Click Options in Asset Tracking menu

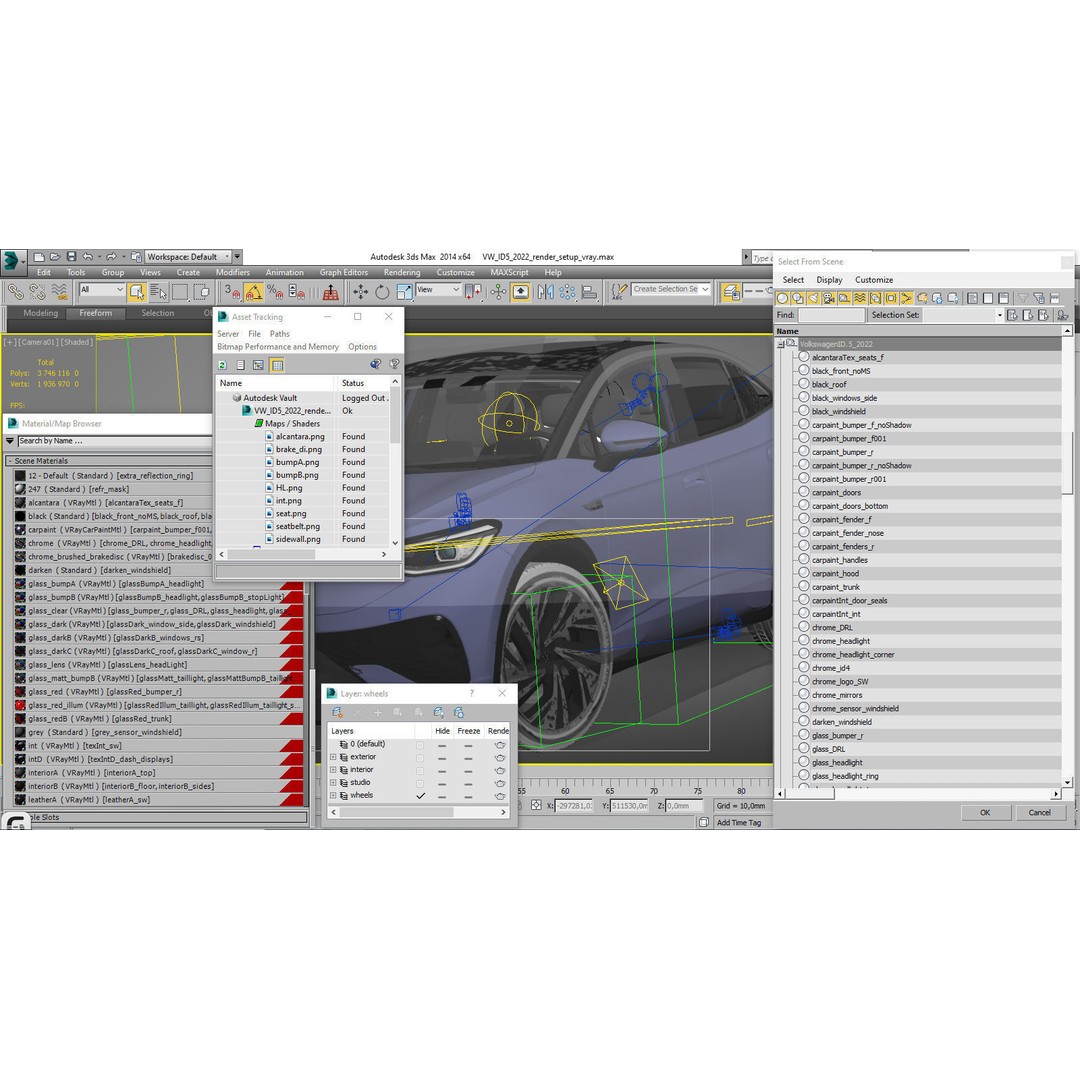(x=362, y=346)
